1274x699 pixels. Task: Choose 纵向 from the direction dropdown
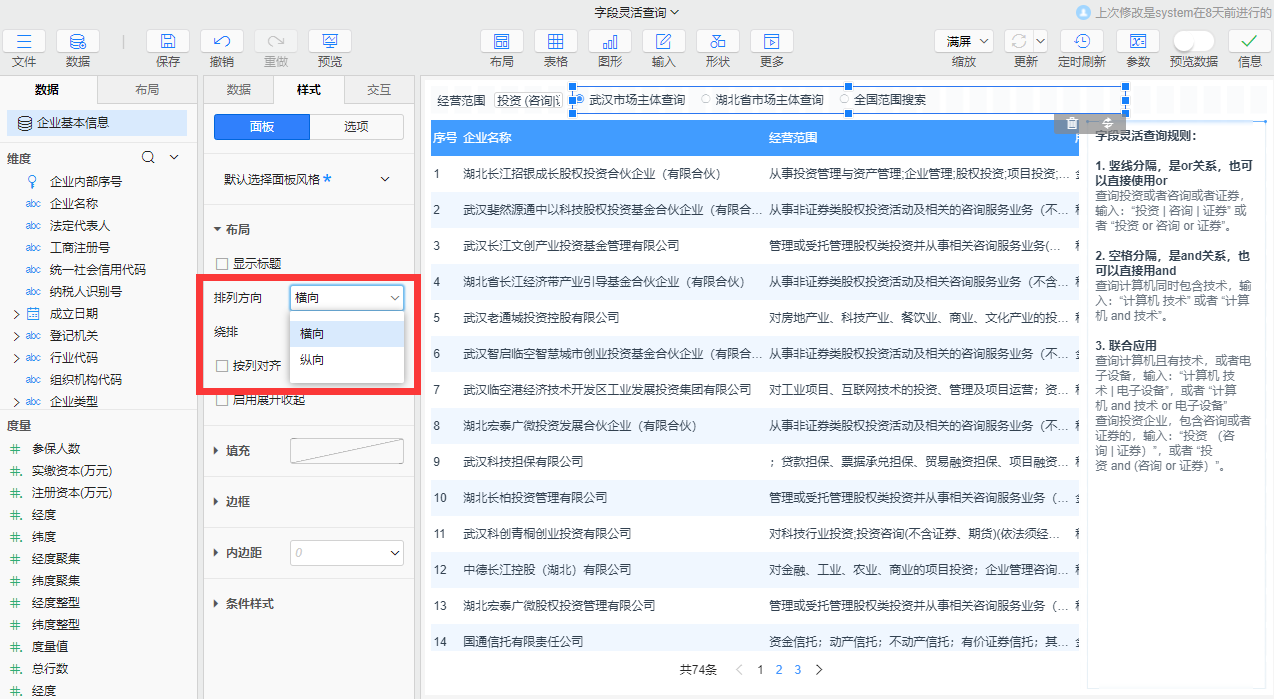coord(312,360)
